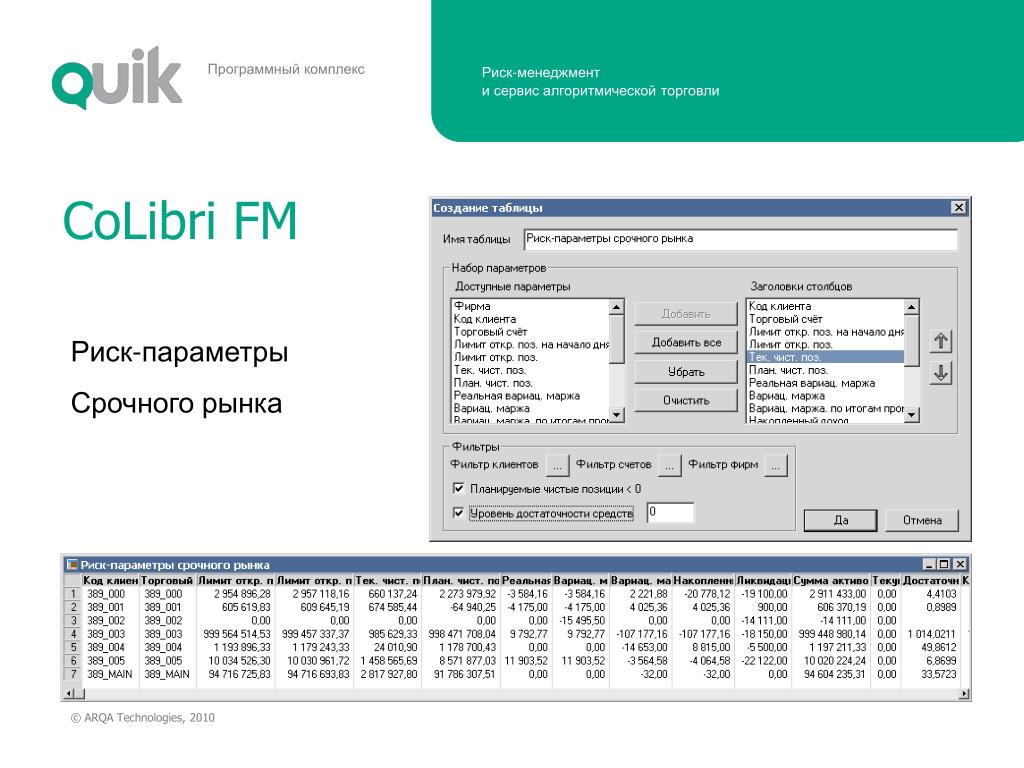Image resolution: width=1024 pixels, height=768 pixels.
Task: Minimize the Риск-параметры срочного рынка window
Action: (x=929, y=564)
